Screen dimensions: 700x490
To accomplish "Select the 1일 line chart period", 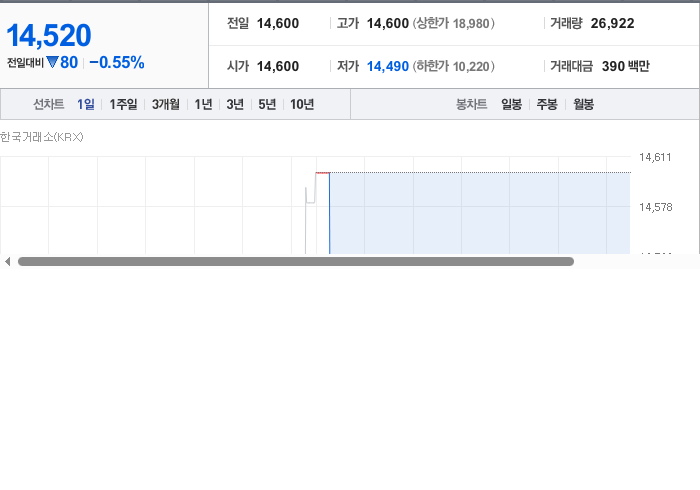I will 86,104.
